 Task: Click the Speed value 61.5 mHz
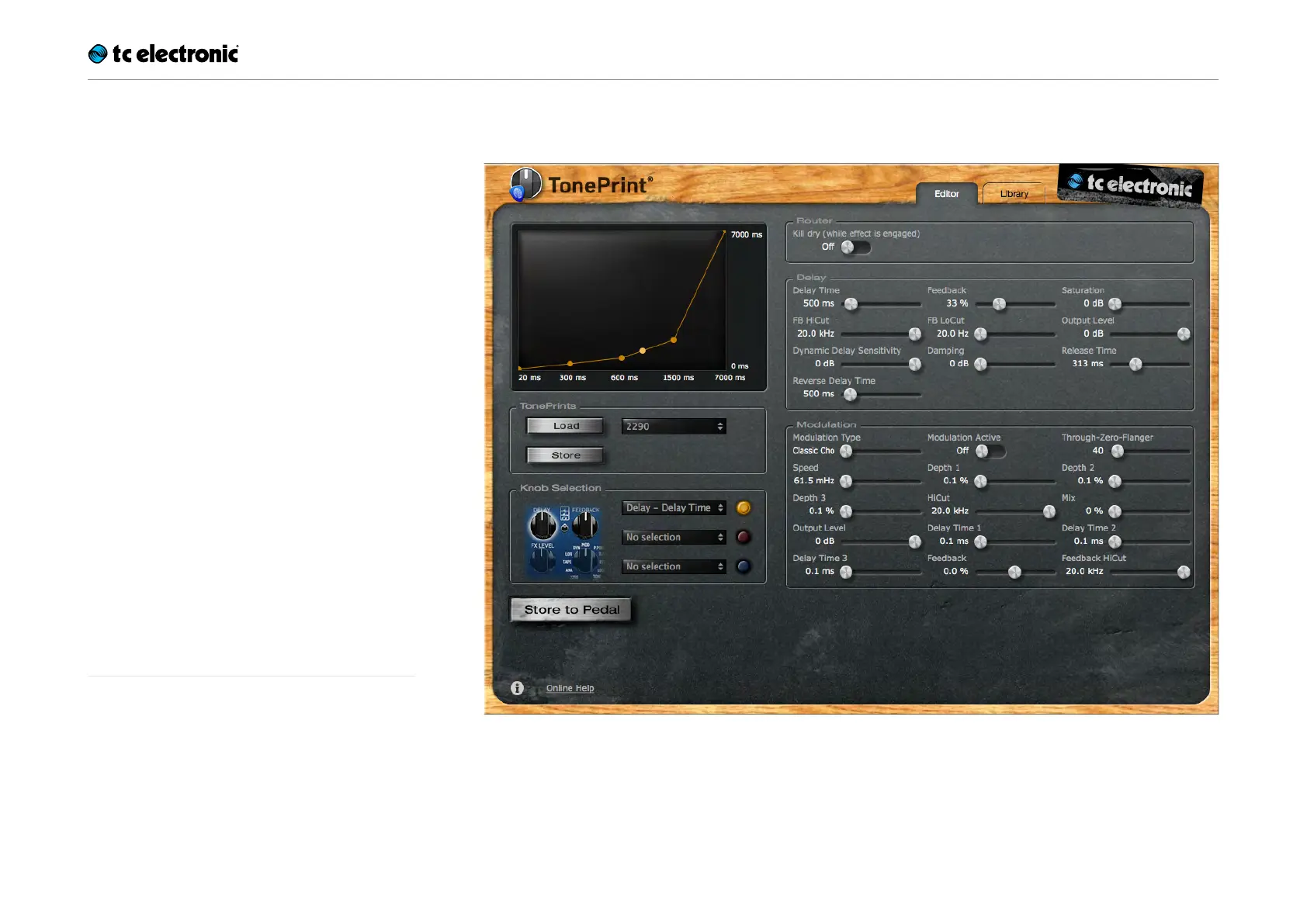pos(813,481)
